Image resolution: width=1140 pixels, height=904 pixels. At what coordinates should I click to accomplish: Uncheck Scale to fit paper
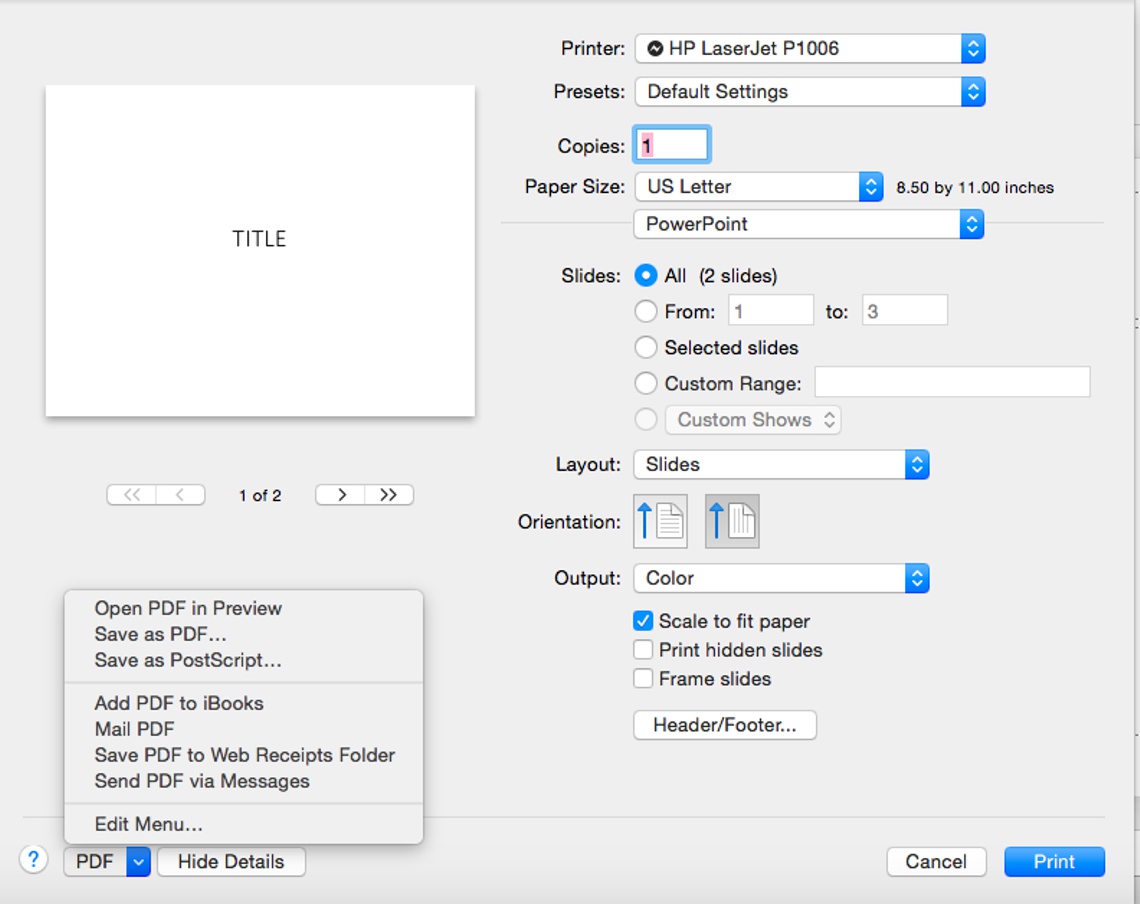tap(643, 621)
